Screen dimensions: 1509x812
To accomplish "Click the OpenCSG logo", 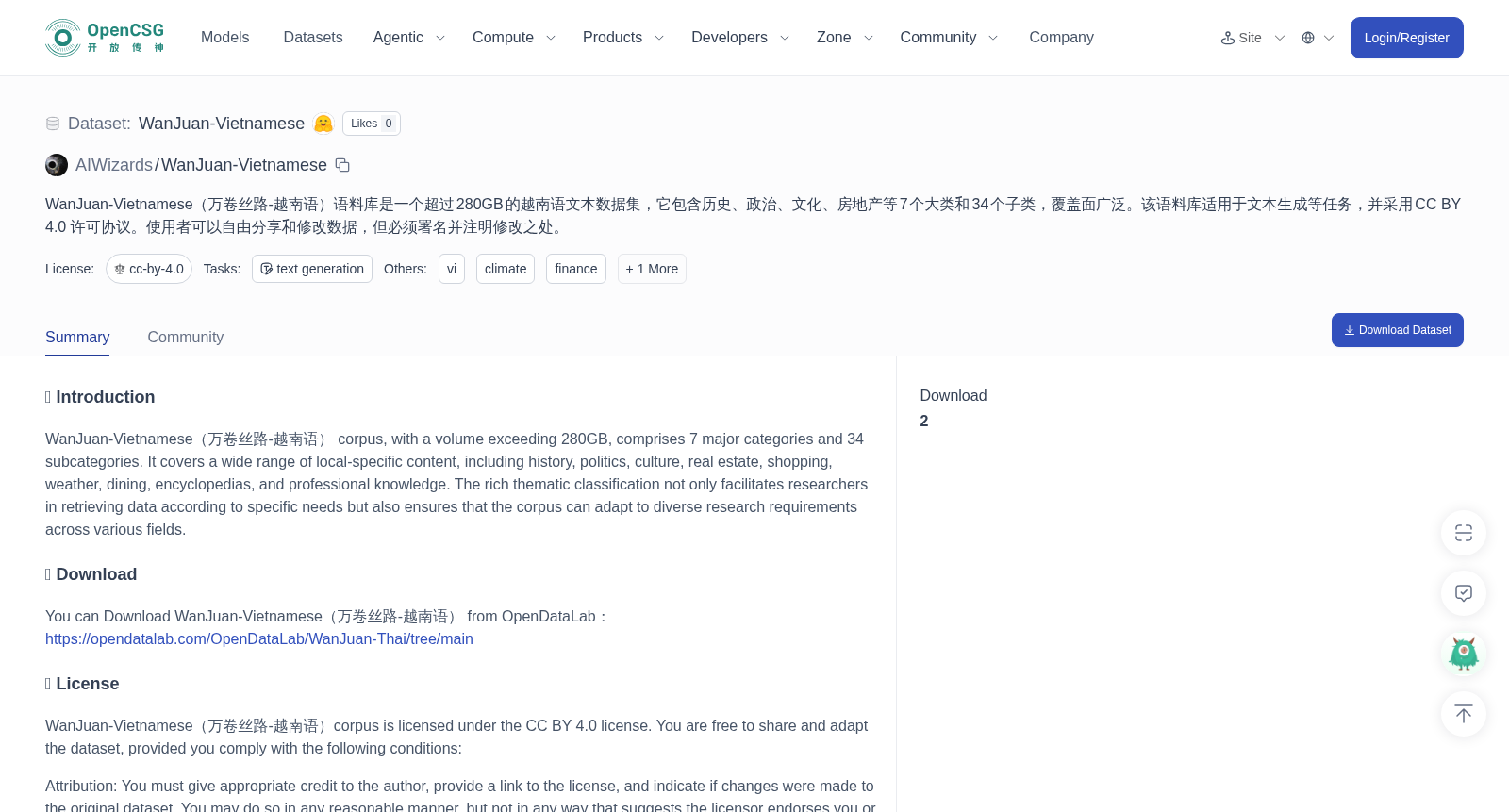I will (105, 38).
